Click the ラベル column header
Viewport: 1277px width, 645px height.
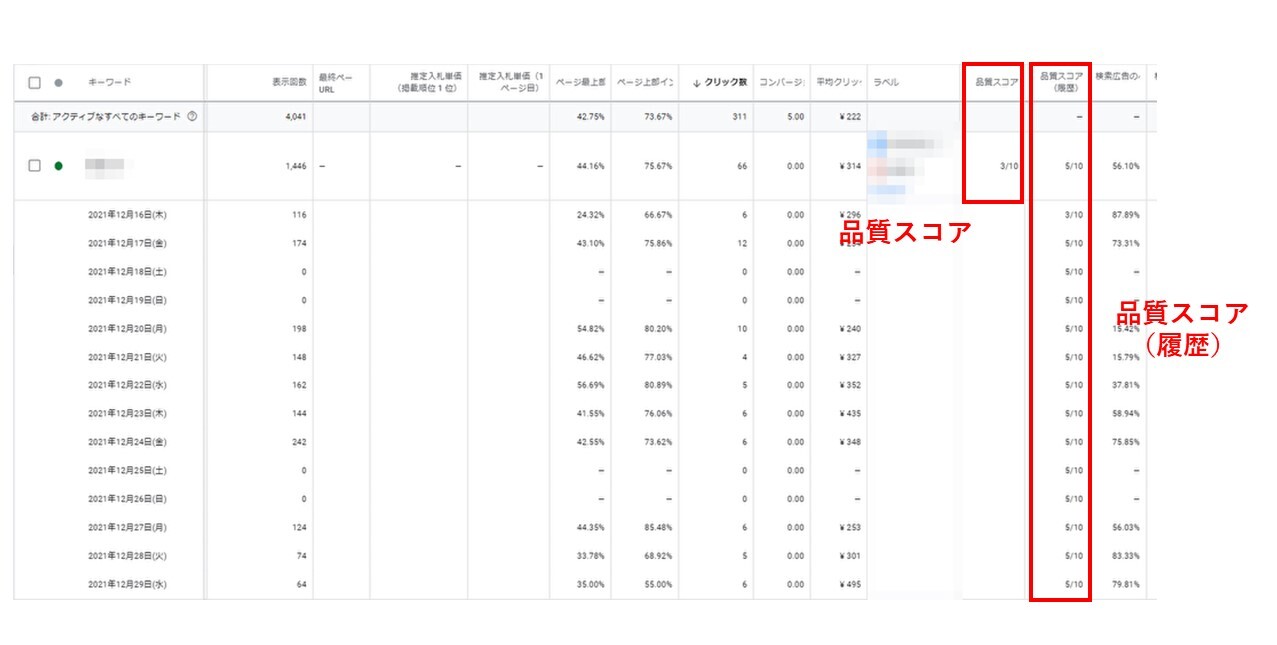point(886,83)
